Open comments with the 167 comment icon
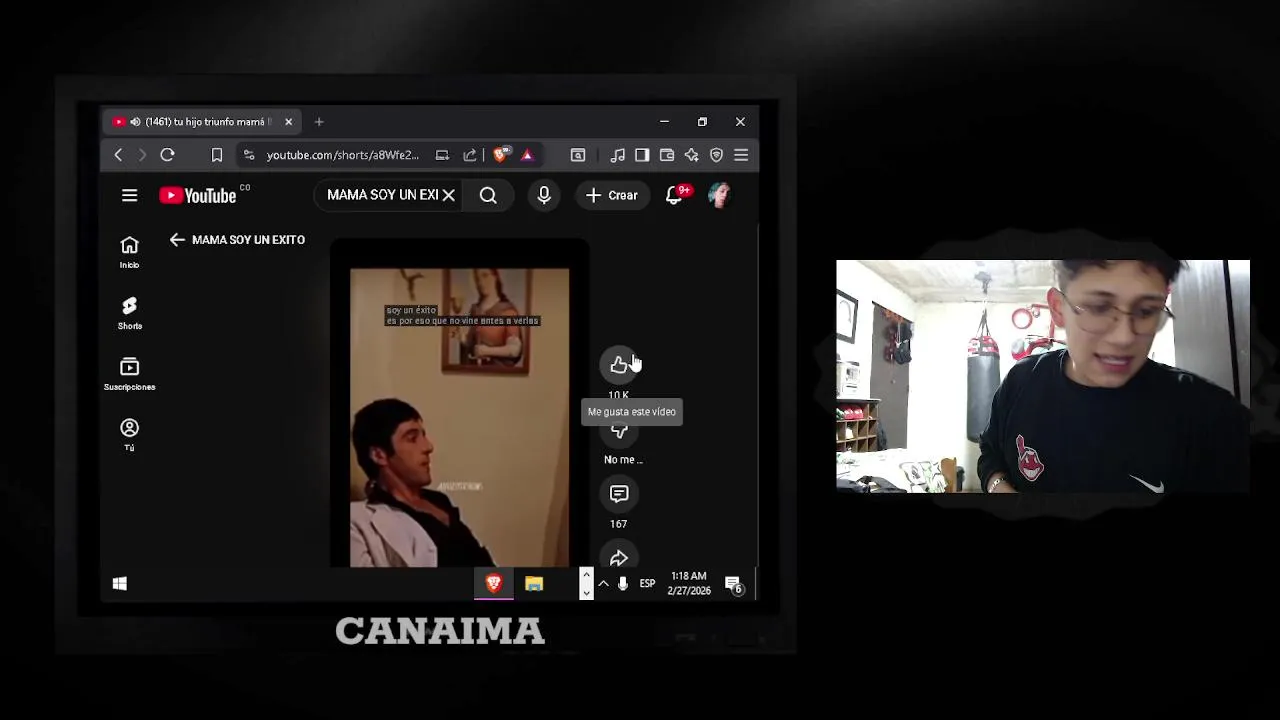The height and width of the screenshot is (720, 1280). pos(619,494)
